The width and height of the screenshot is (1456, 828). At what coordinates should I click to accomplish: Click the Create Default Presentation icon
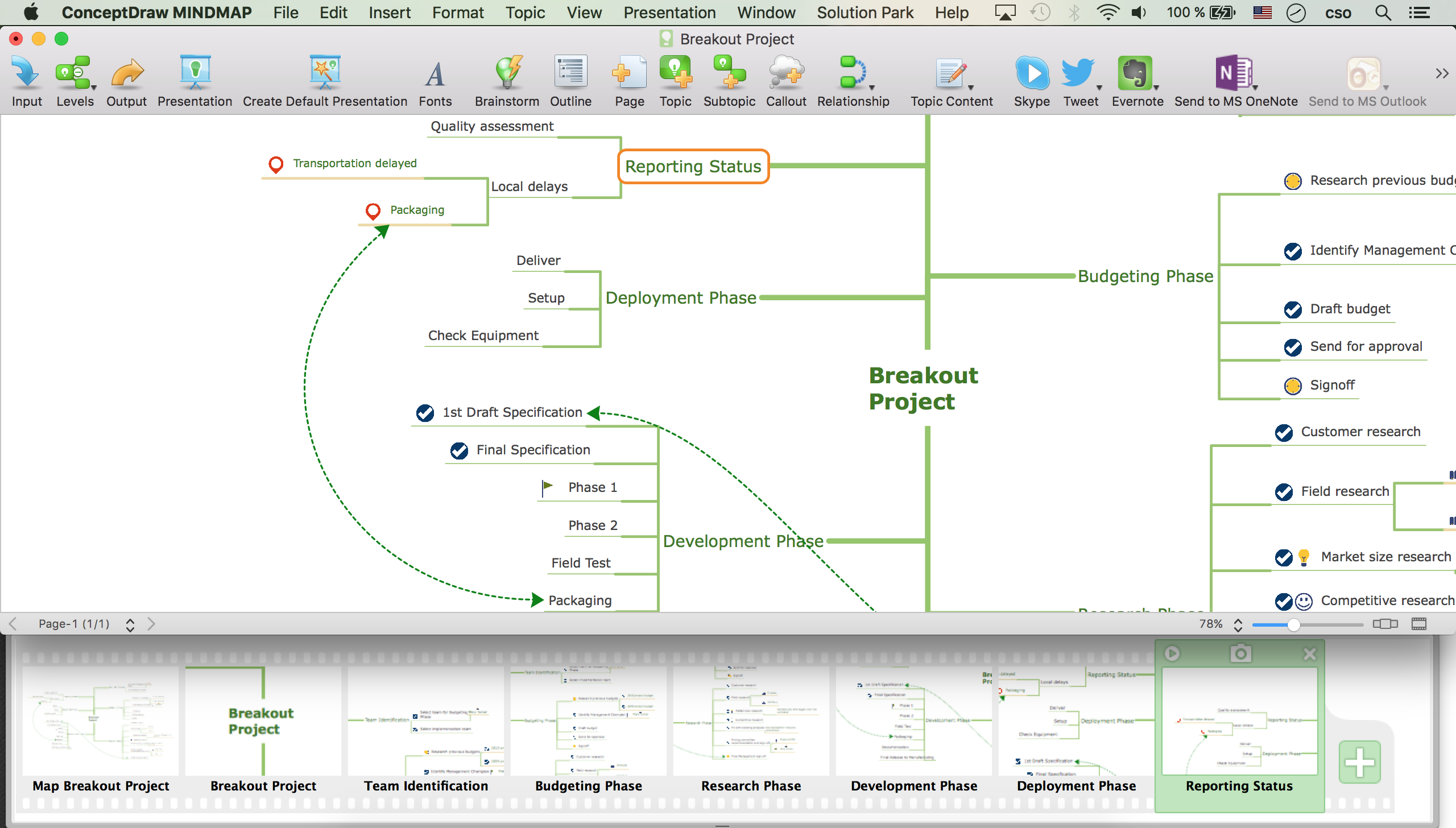325,73
